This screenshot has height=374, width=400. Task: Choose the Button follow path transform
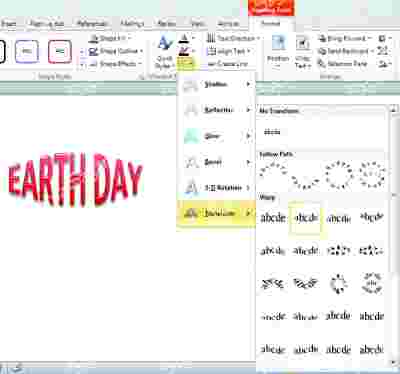[372, 175]
